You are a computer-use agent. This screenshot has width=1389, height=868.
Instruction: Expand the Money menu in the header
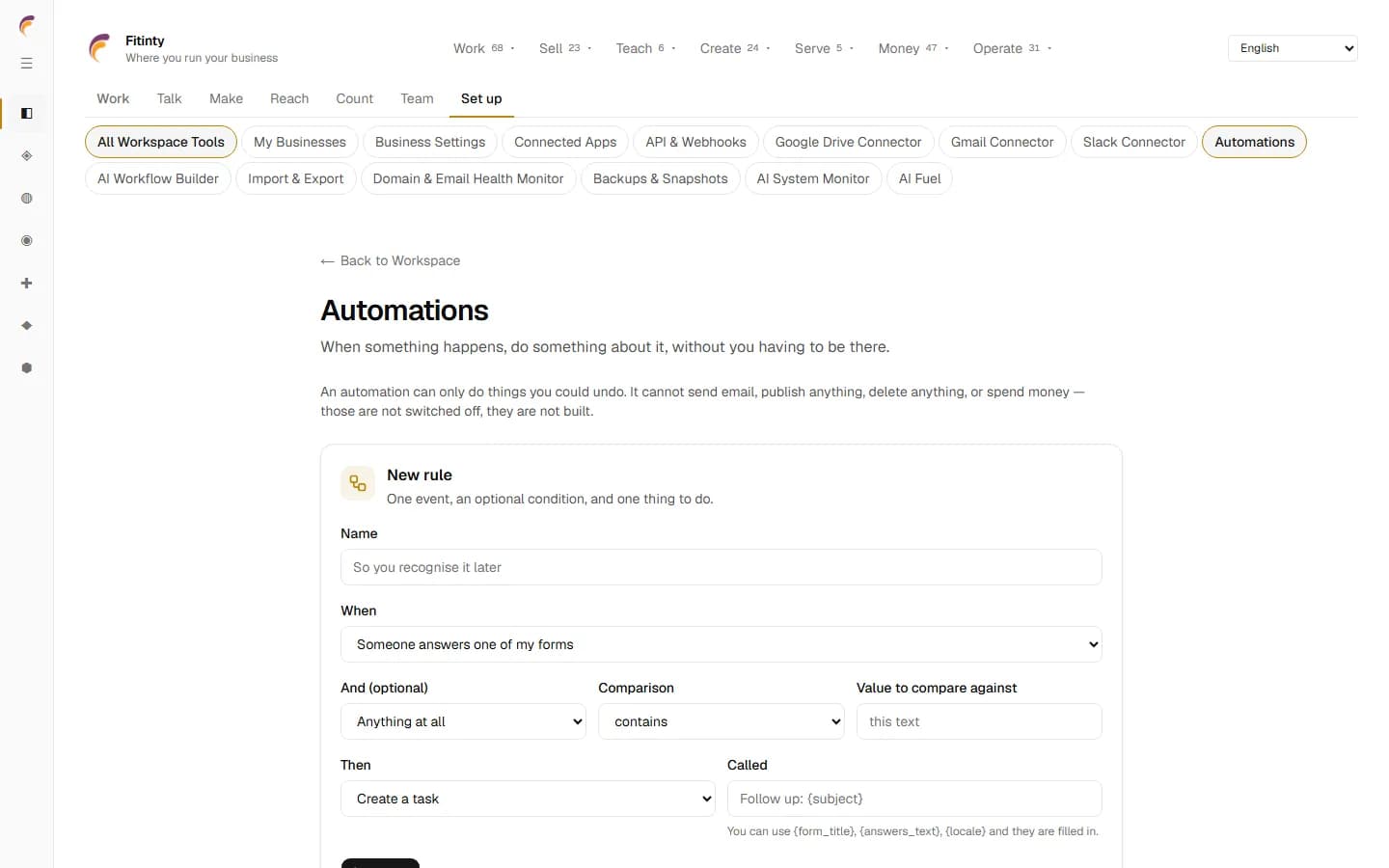[913, 48]
